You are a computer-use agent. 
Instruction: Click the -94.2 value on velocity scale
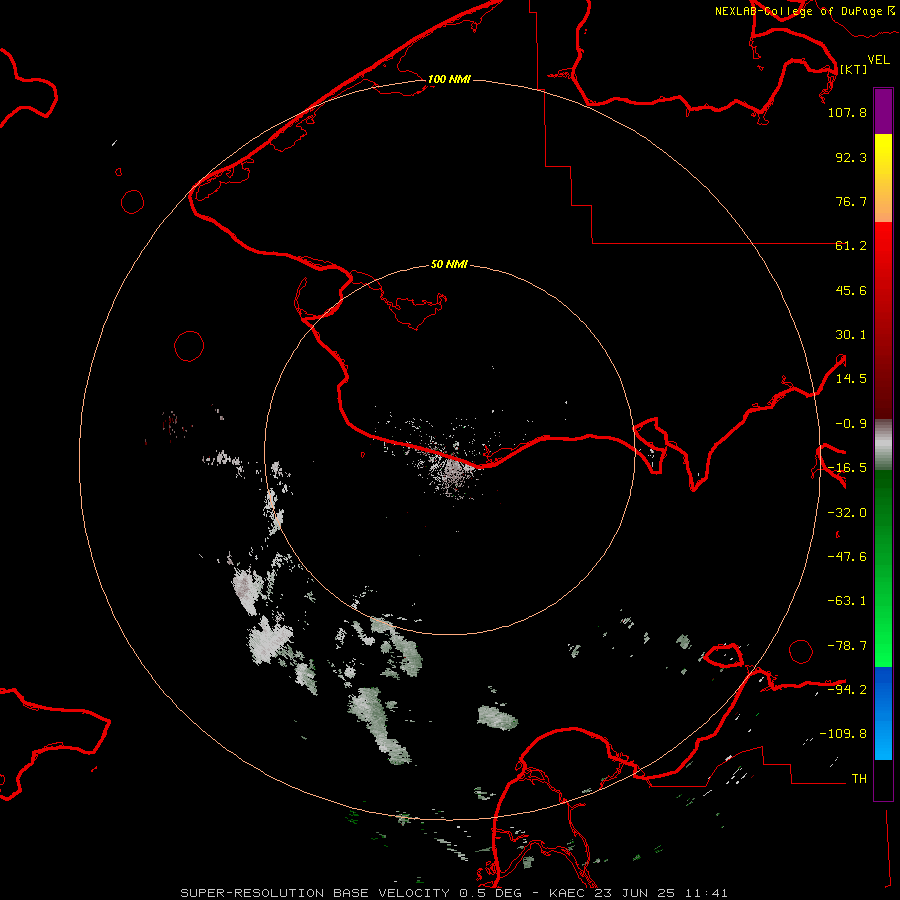[x=847, y=689]
